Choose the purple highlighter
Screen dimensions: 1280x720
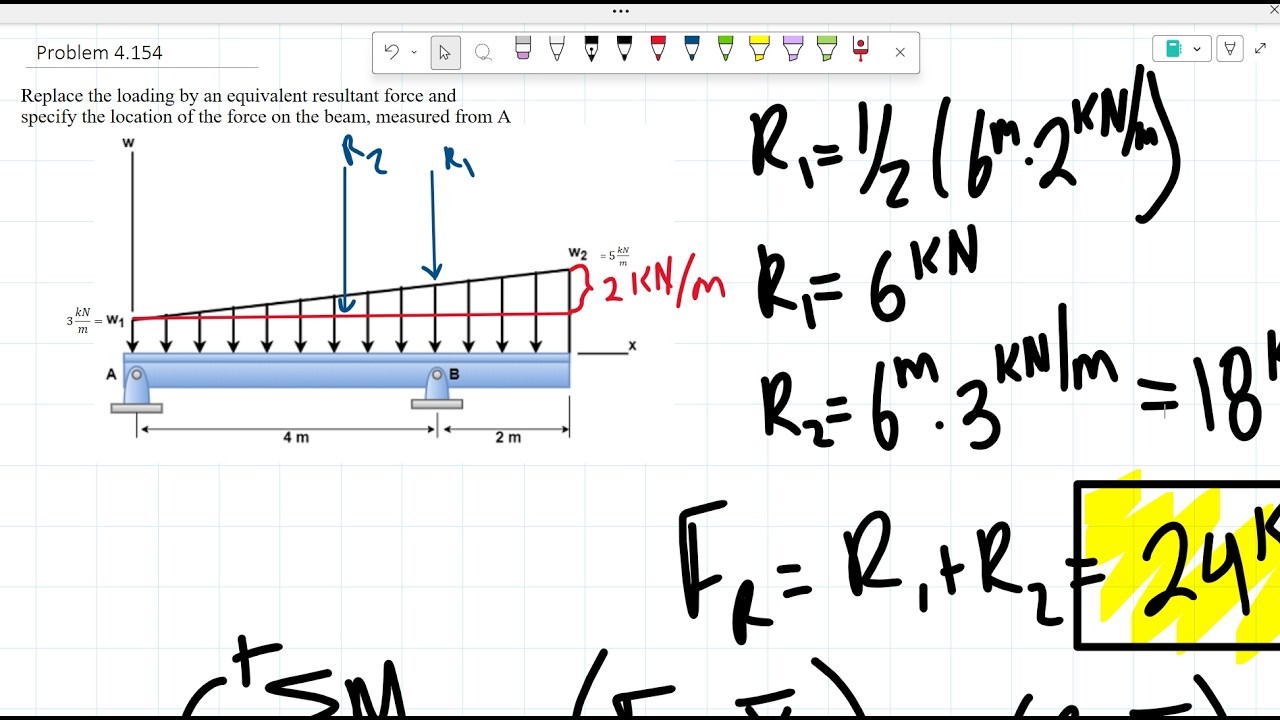(793, 49)
